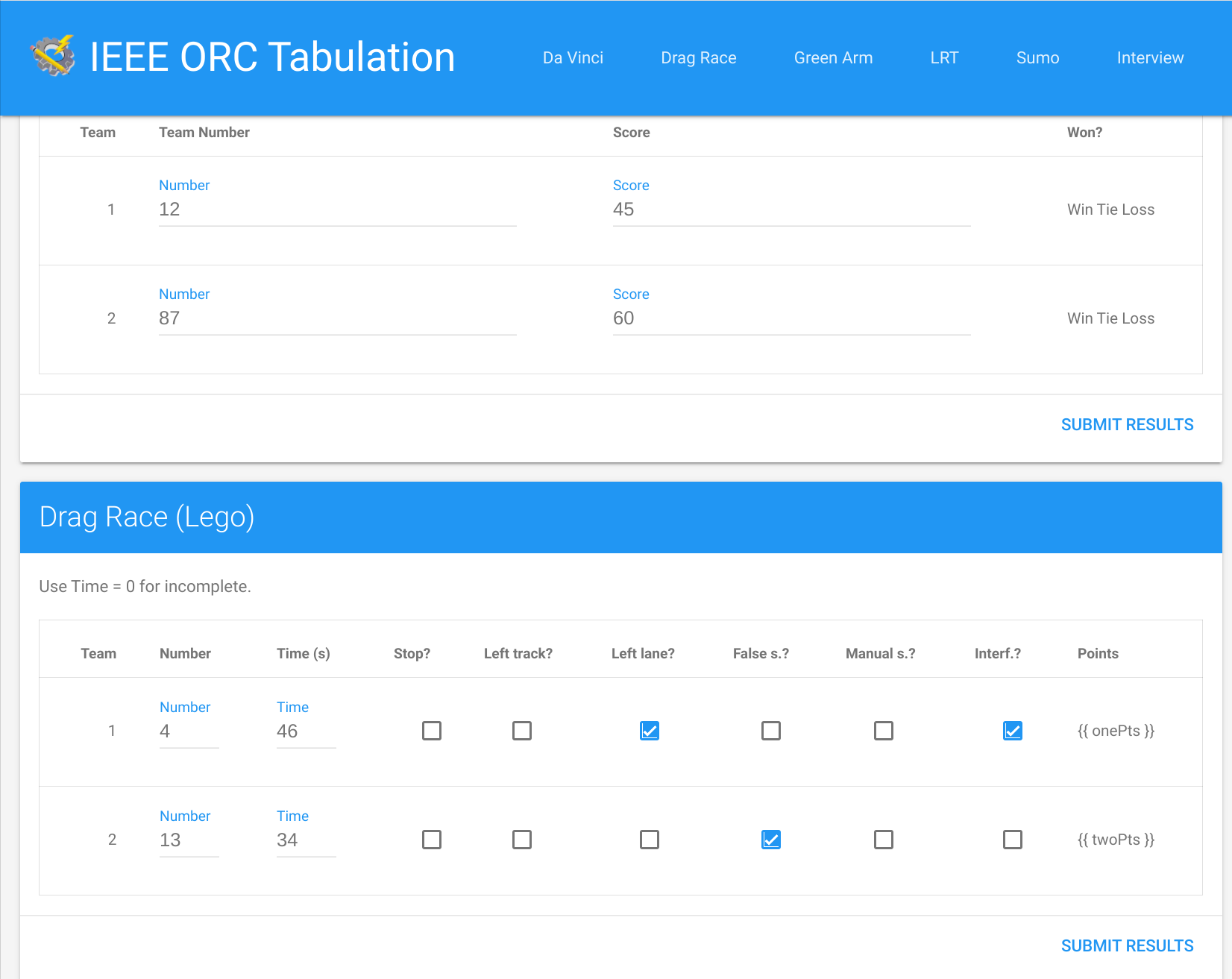
Task: Submit results for the top scoring table
Action: (x=1127, y=424)
